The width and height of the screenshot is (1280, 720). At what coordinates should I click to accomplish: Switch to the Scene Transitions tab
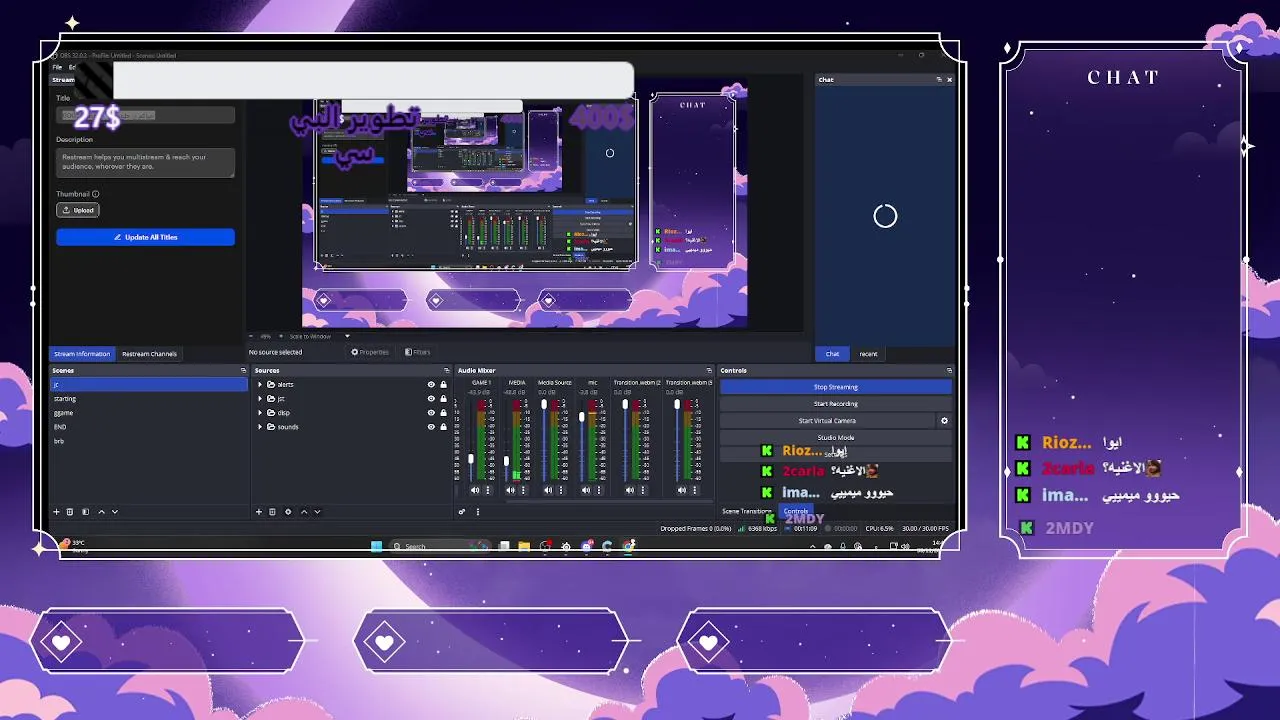(x=747, y=512)
